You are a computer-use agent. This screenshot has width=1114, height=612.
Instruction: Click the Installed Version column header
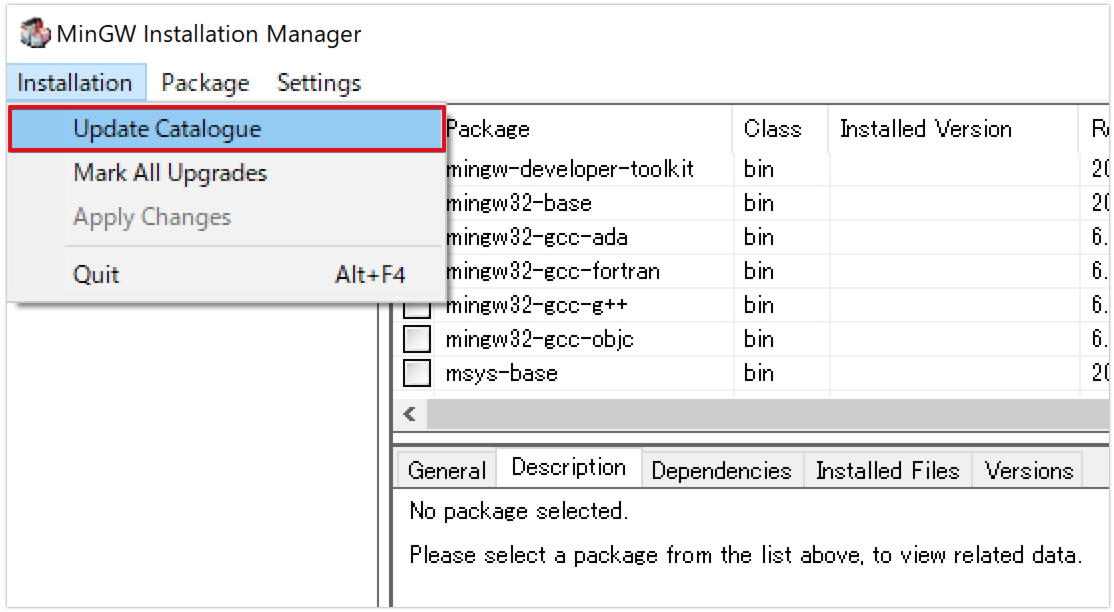(x=925, y=129)
